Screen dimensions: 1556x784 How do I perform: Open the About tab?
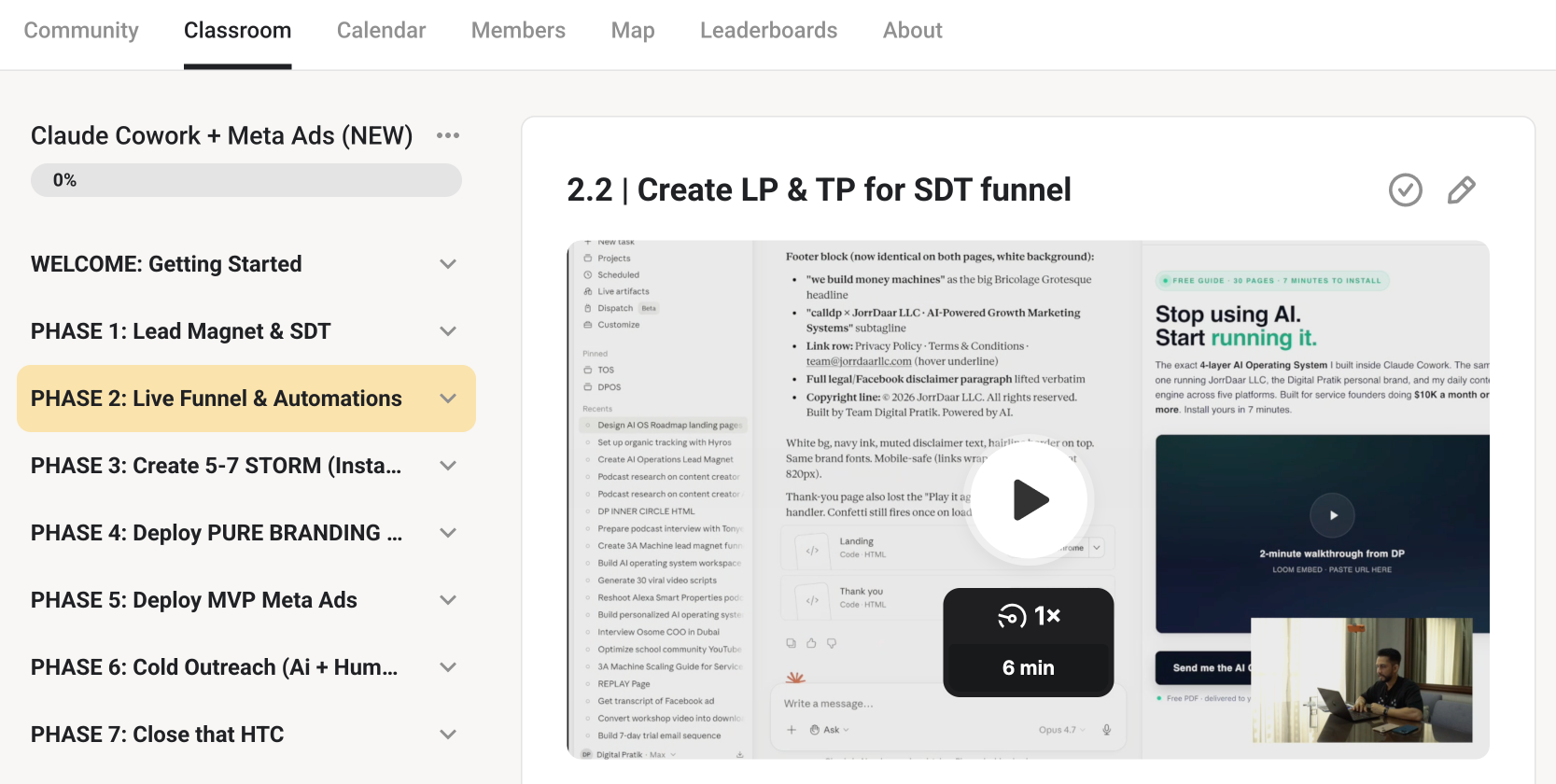913,31
